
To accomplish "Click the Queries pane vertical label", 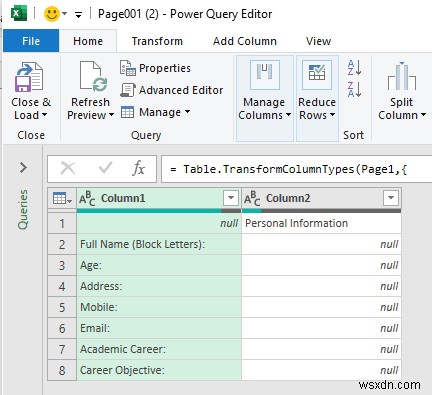I will tap(23, 209).
